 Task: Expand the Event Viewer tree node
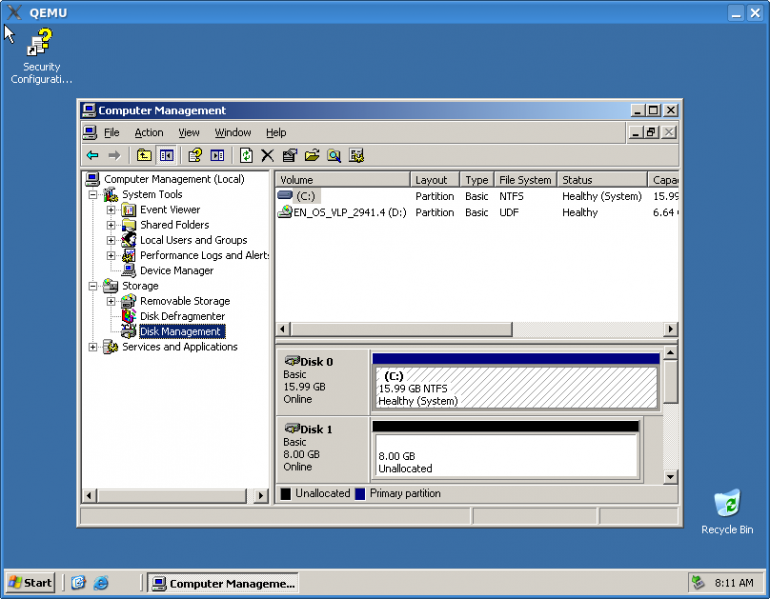(111, 210)
